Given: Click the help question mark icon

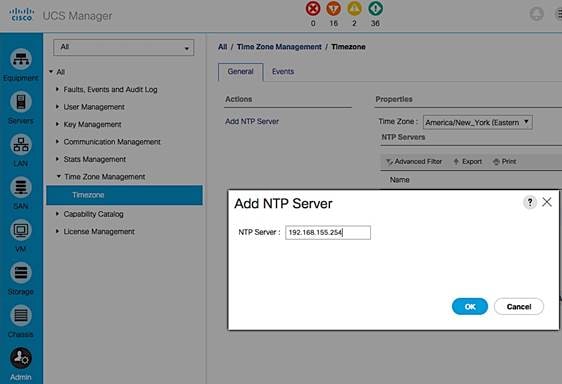Looking at the screenshot, I should pos(530,202).
